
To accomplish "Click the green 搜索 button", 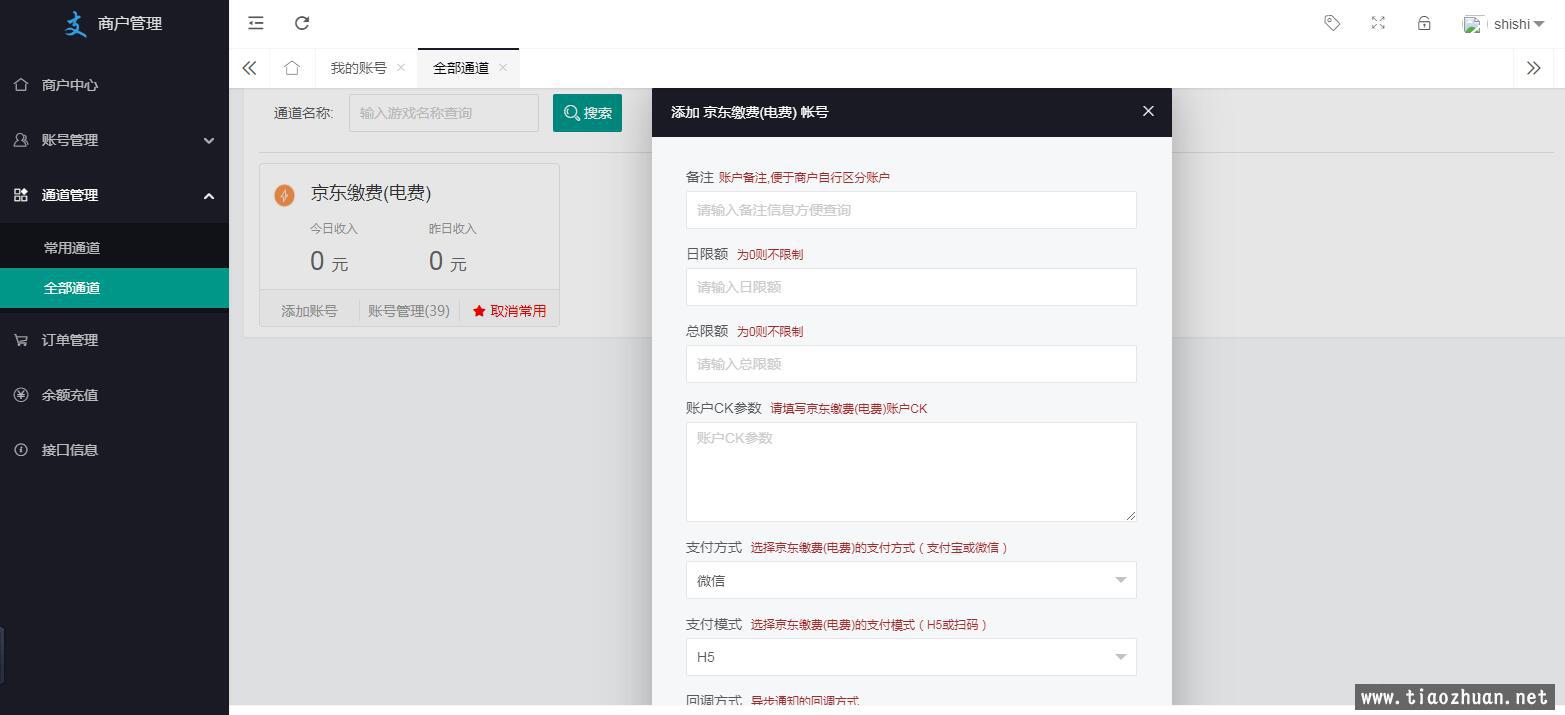I will 587,113.
